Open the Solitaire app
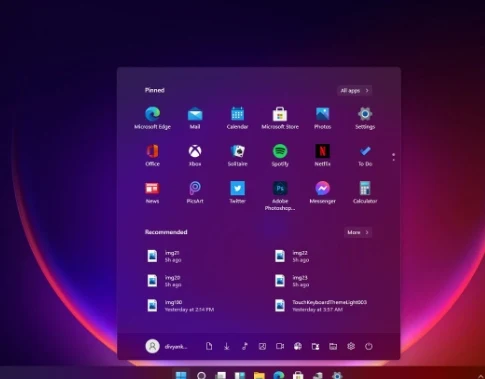 [x=237, y=155]
